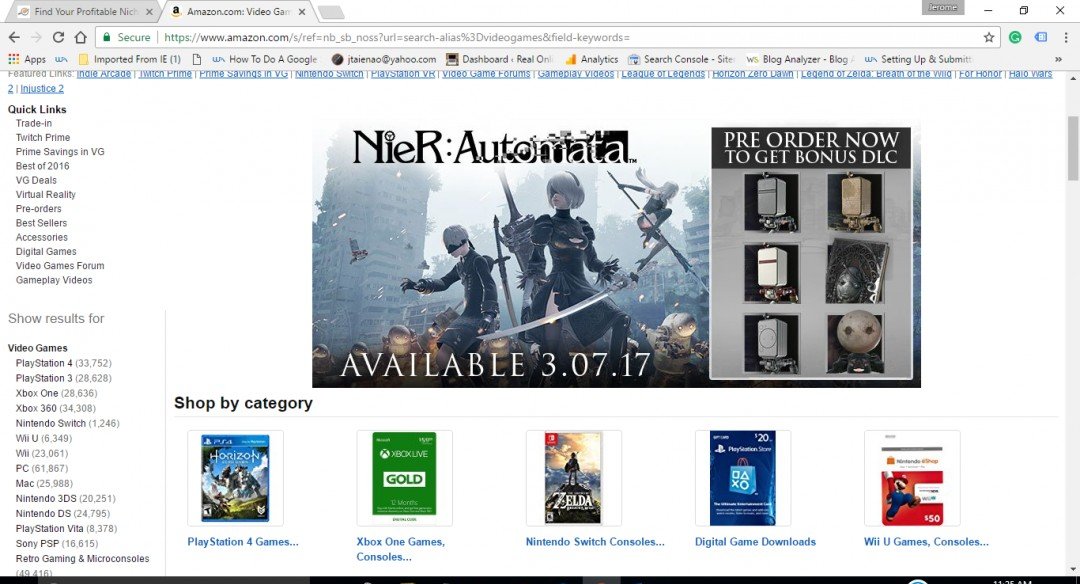The height and width of the screenshot is (584, 1080).
Task: Open the Nintendo Switch Consoles category link
Action: [595, 542]
